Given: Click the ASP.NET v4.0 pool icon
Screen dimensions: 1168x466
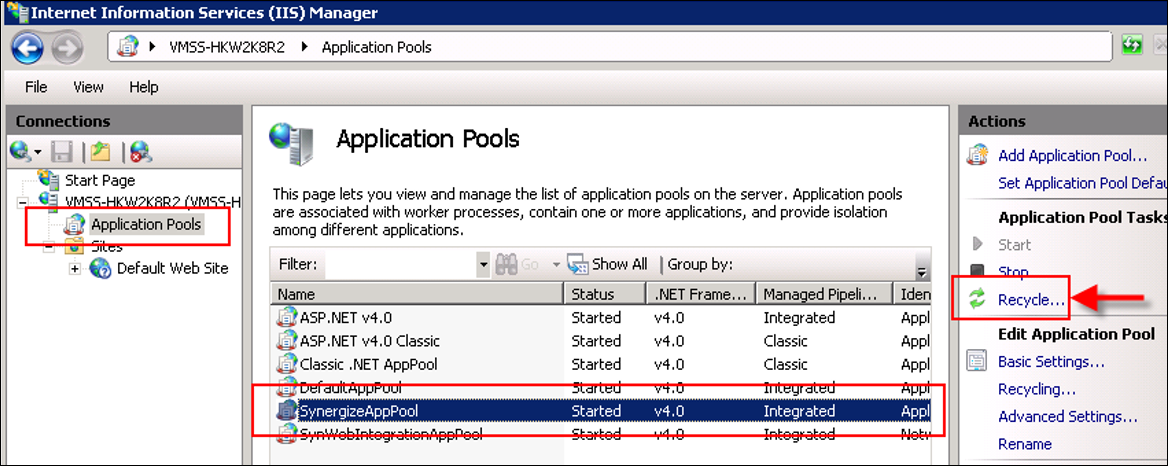Looking at the screenshot, I should click(x=286, y=318).
